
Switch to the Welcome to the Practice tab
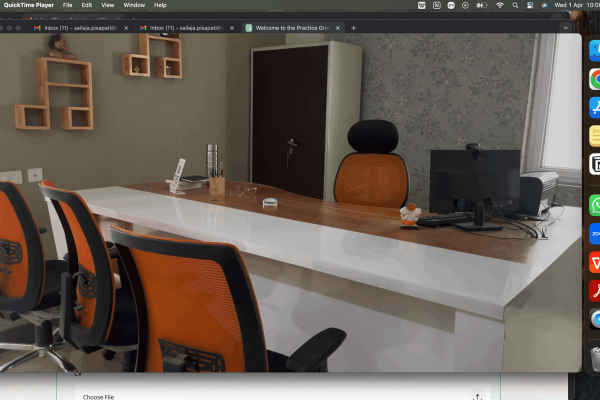293,28
